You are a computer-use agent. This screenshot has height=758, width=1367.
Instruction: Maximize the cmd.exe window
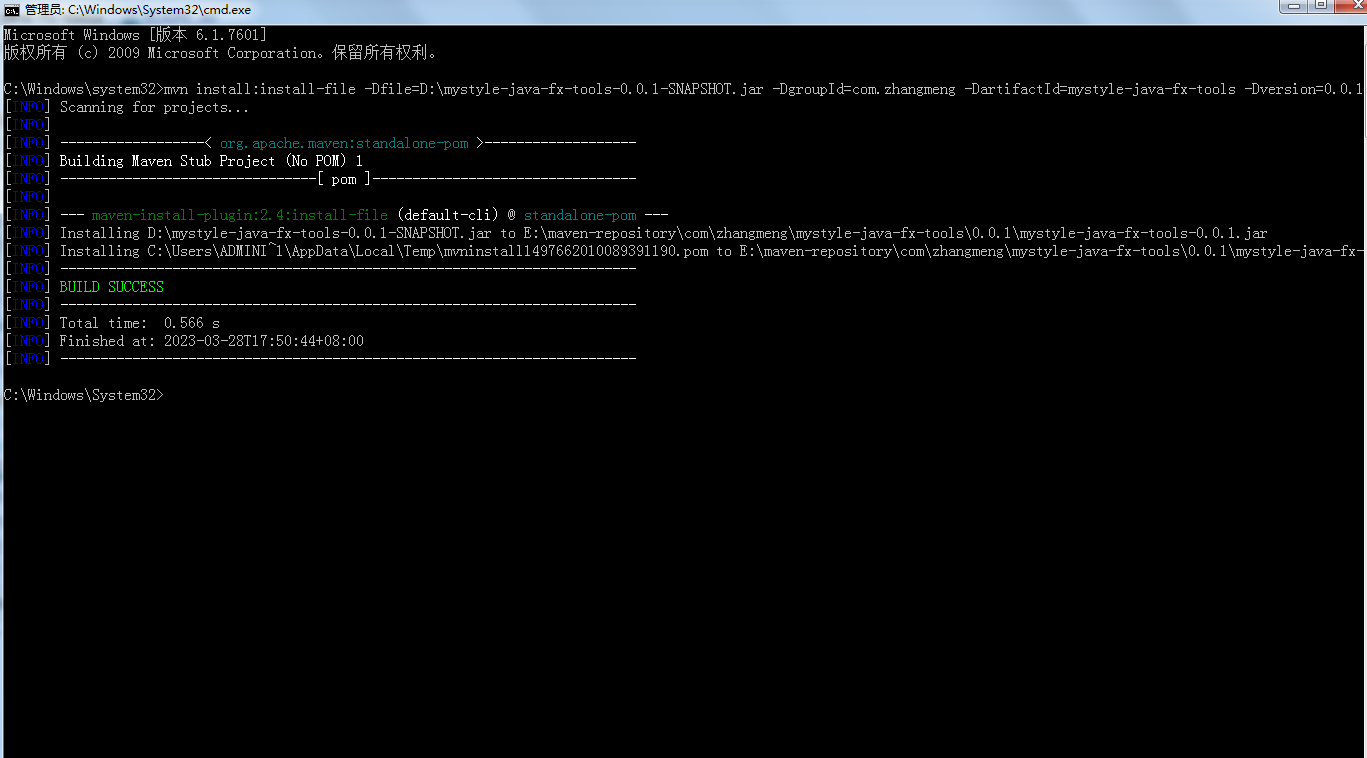1321,6
